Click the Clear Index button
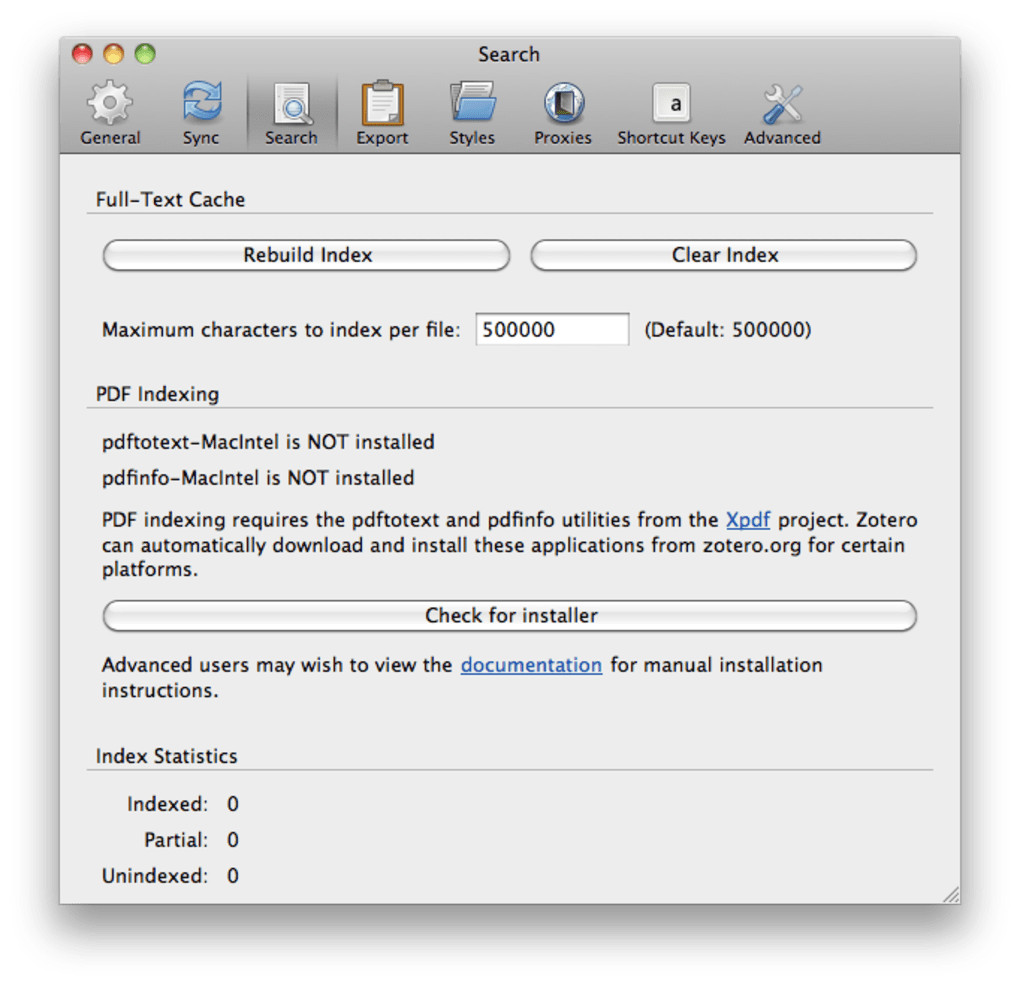 tap(724, 255)
